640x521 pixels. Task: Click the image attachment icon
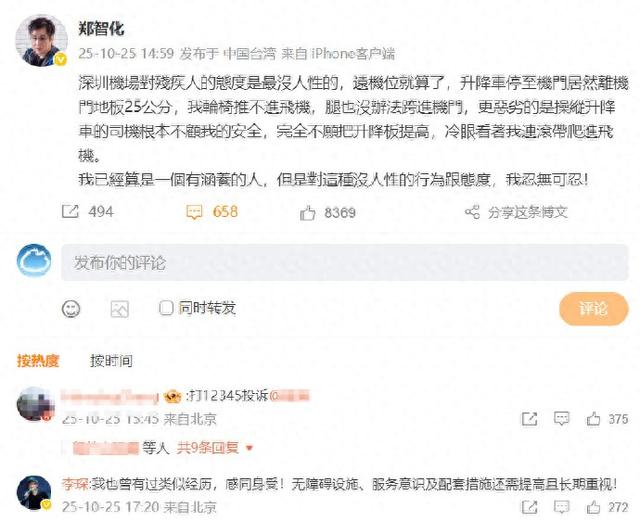tap(120, 309)
